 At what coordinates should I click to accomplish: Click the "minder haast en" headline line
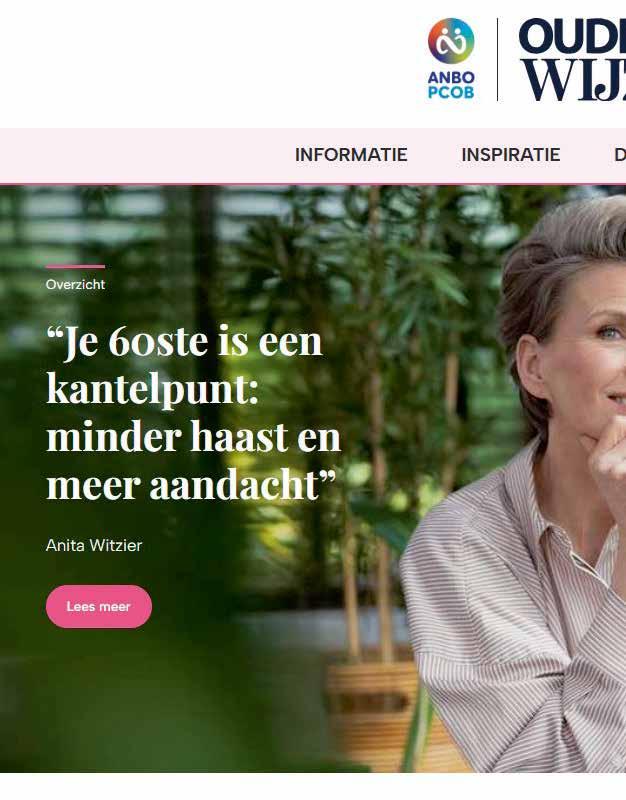point(193,437)
